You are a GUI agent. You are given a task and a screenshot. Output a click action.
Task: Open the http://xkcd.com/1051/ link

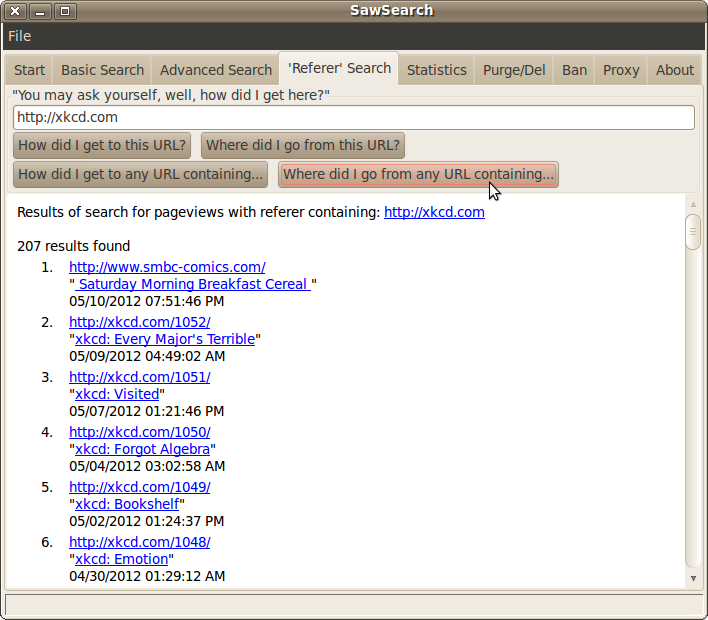coord(140,377)
